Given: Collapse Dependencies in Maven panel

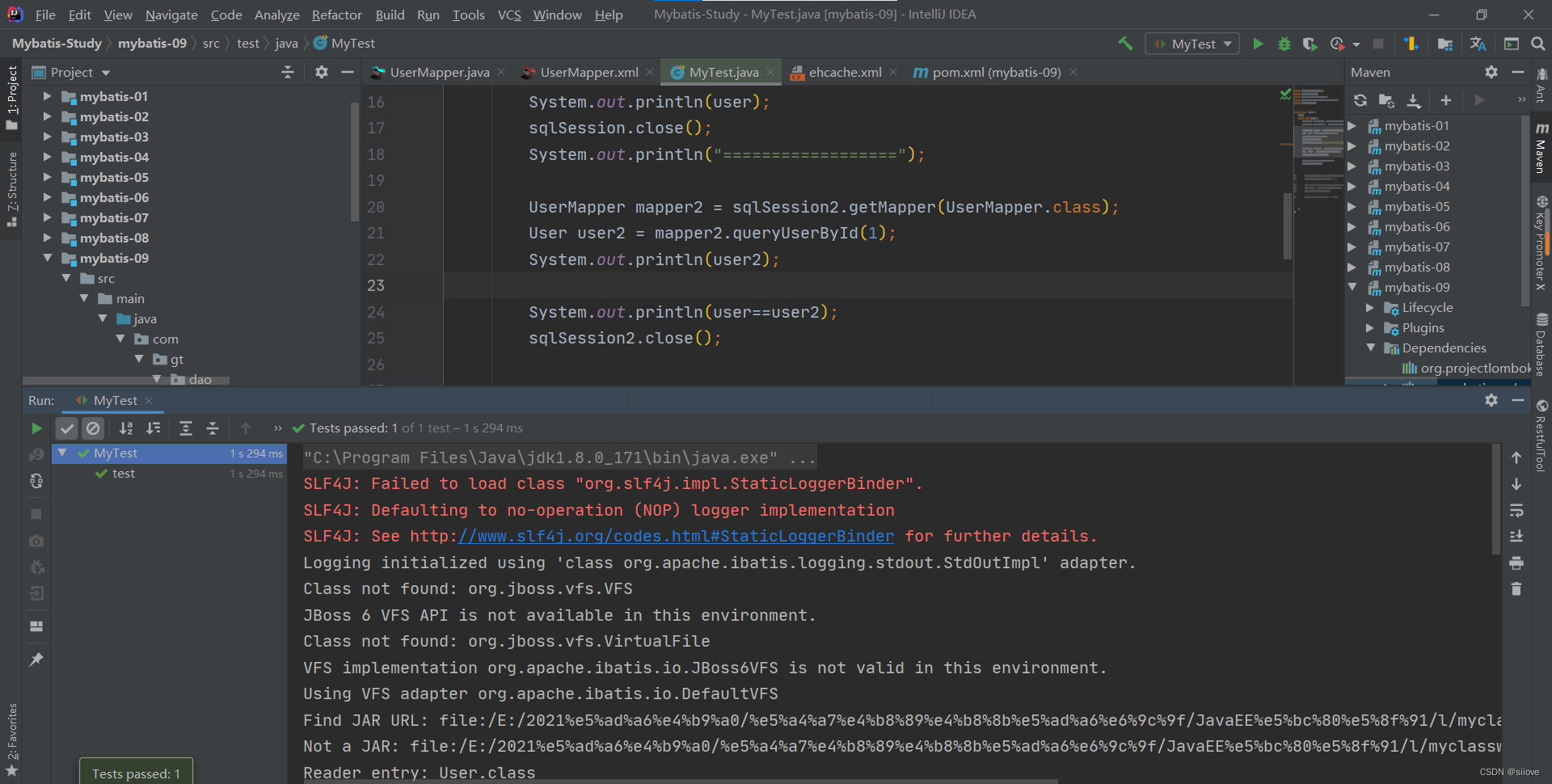Looking at the screenshot, I should tap(1370, 348).
